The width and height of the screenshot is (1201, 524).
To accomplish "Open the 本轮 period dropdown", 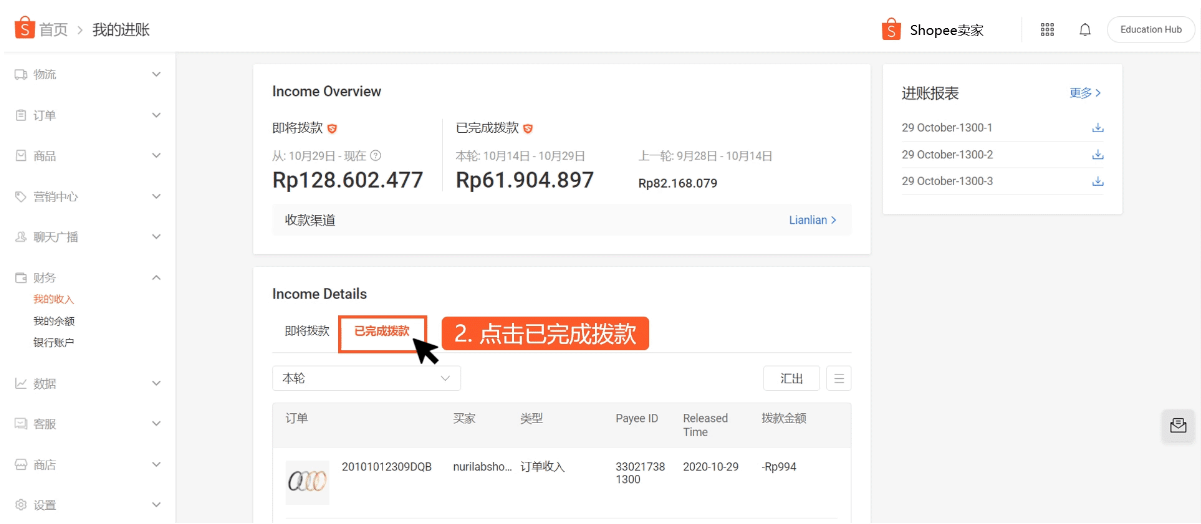I will tap(366, 378).
